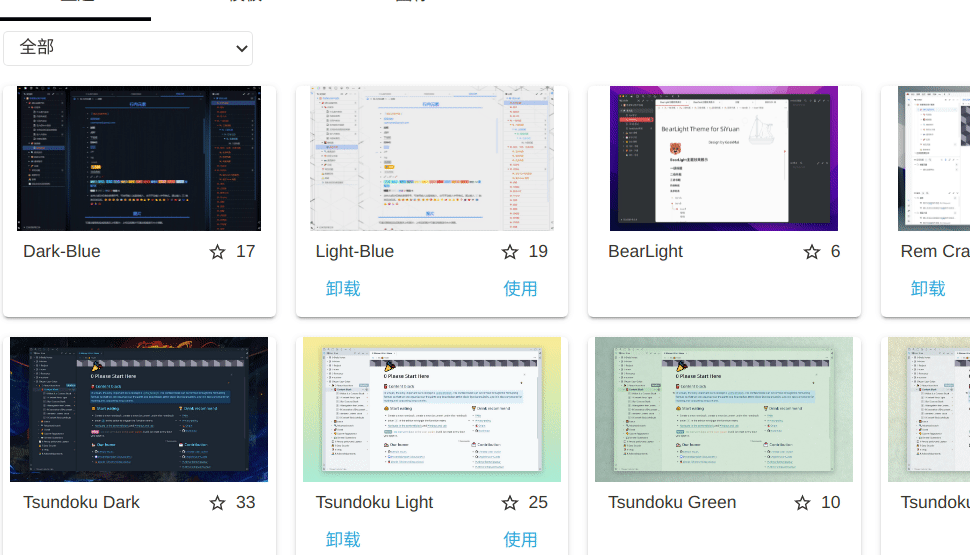970x555 pixels.
Task: Open the Tsundoku Dark theme preview thumbnail
Action: point(139,410)
